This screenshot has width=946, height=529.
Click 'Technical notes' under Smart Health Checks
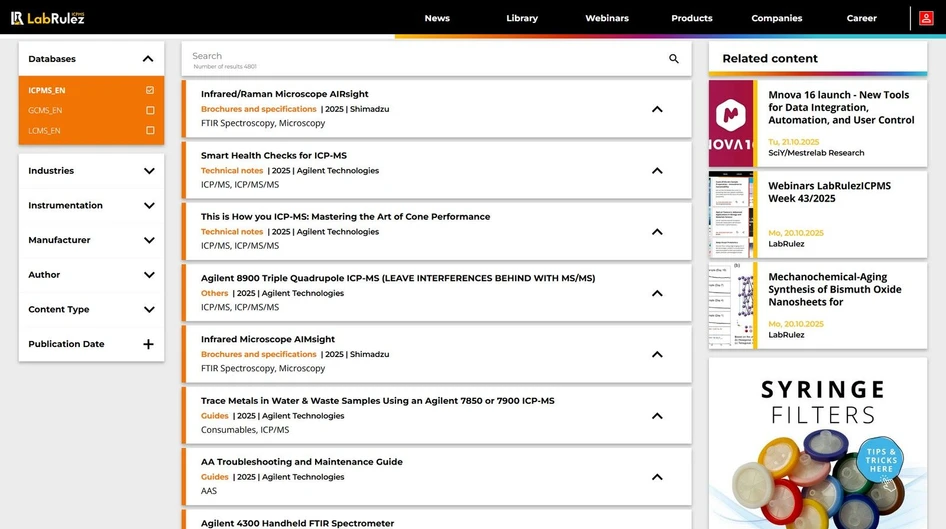pos(232,171)
